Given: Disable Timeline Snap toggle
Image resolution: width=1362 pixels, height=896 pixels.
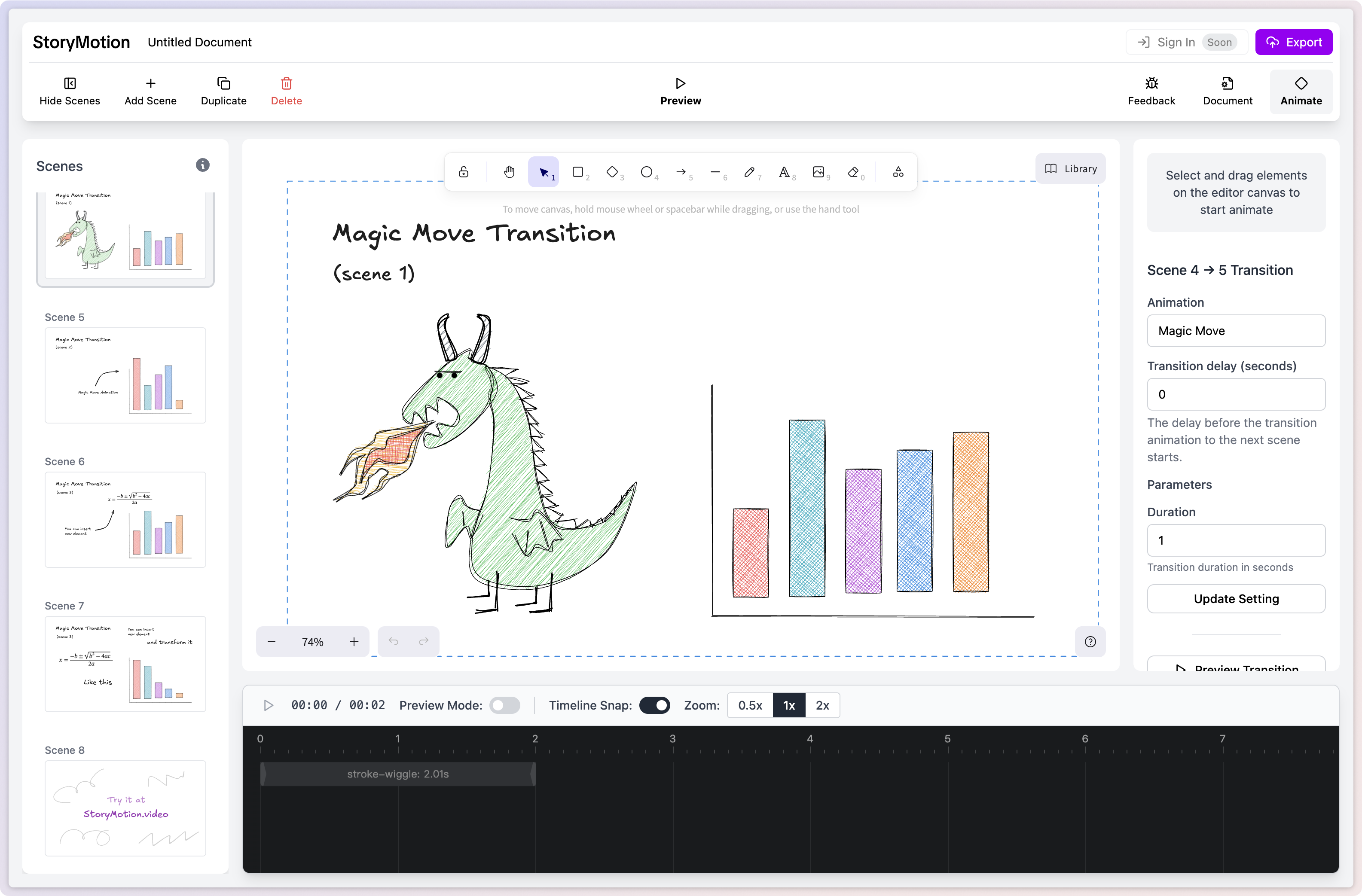Looking at the screenshot, I should point(654,705).
